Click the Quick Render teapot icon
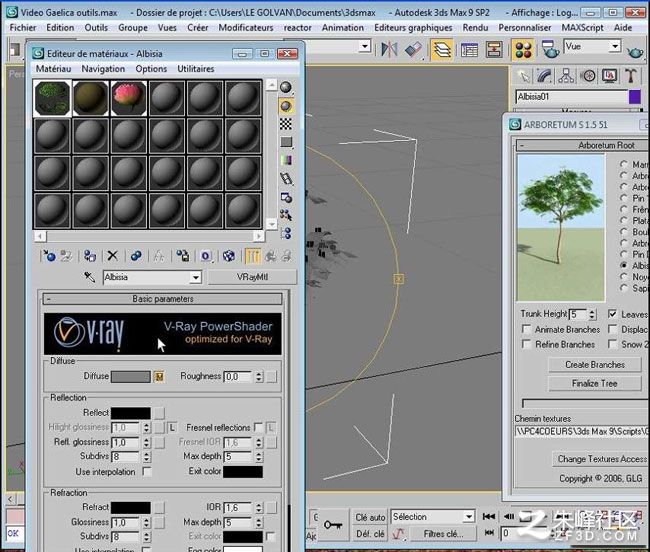The height and width of the screenshot is (552, 650). [x=635, y=51]
